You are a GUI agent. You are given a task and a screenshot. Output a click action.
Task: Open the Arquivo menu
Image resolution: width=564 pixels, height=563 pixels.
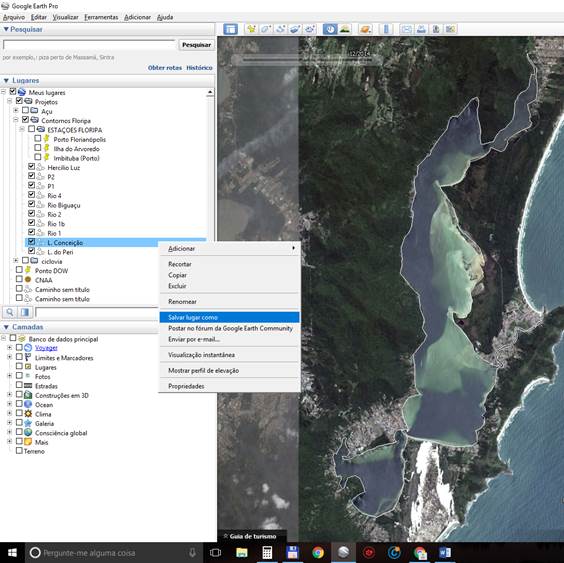point(14,17)
